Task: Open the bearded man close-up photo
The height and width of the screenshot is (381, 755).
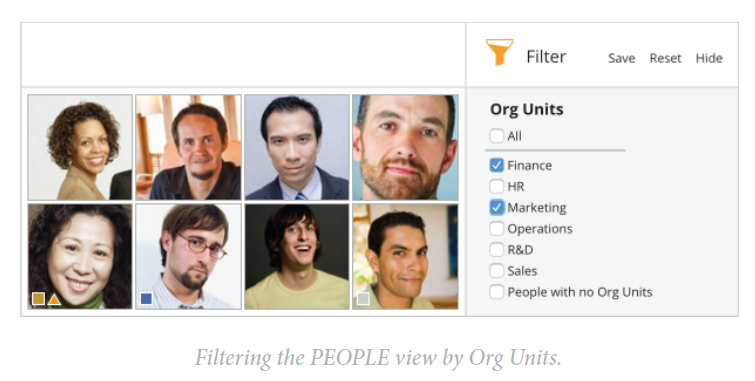Action: [405, 147]
